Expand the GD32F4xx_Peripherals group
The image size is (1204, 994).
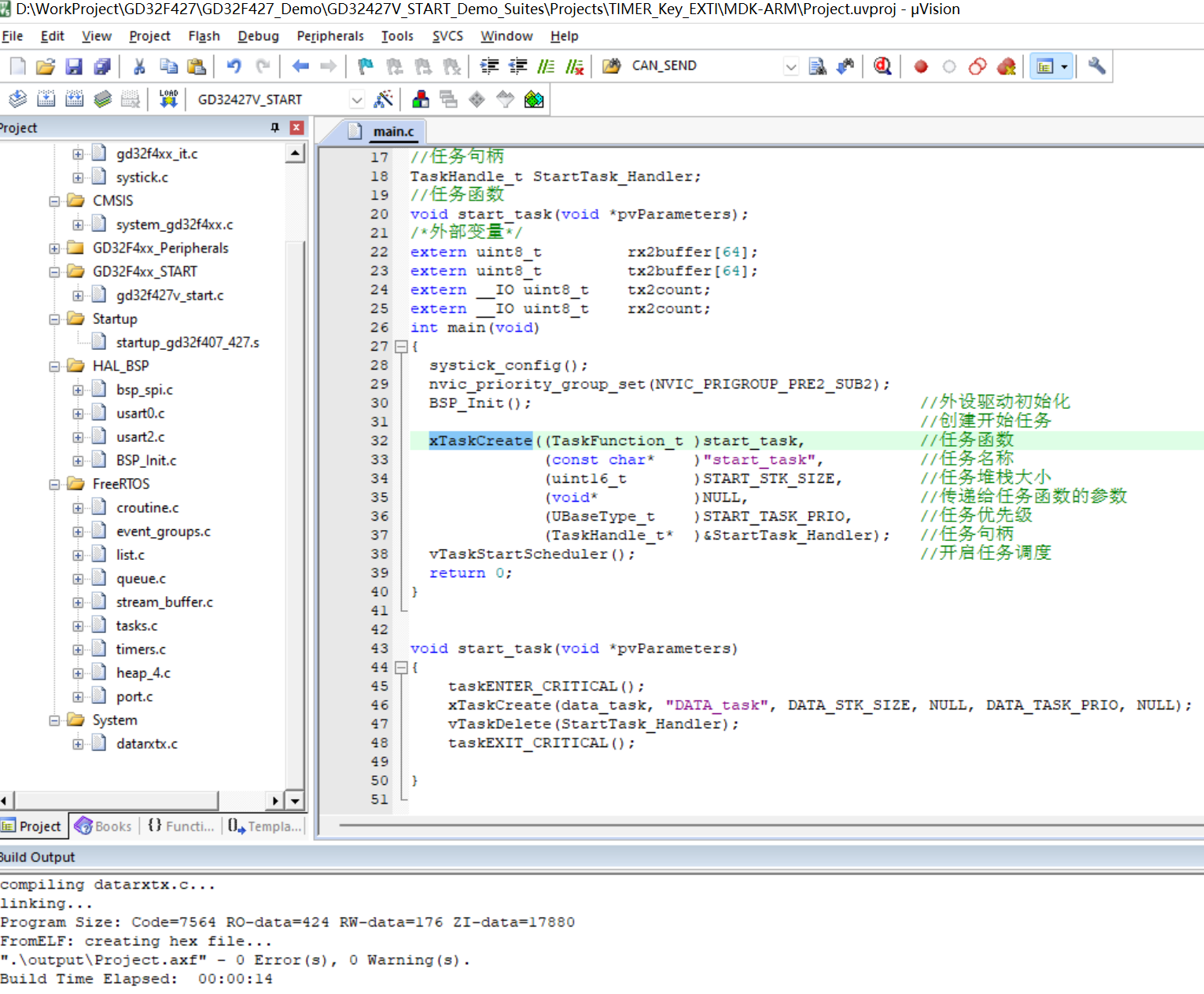point(54,248)
